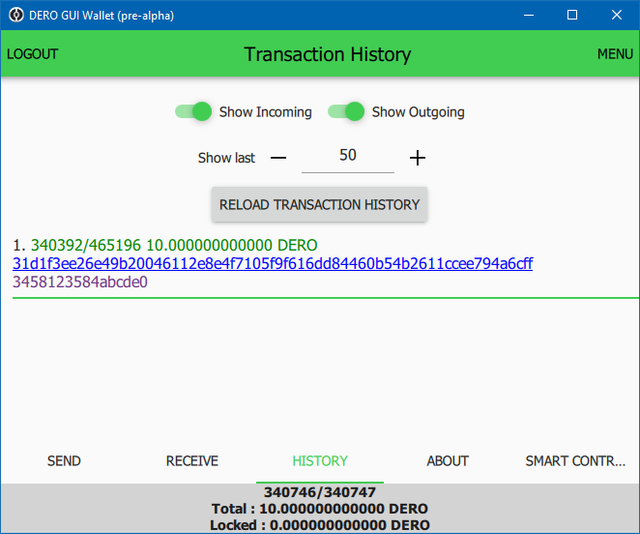Log out using the LOGOUT button
Viewport: 640px width, 534px height.
point(32,54)
